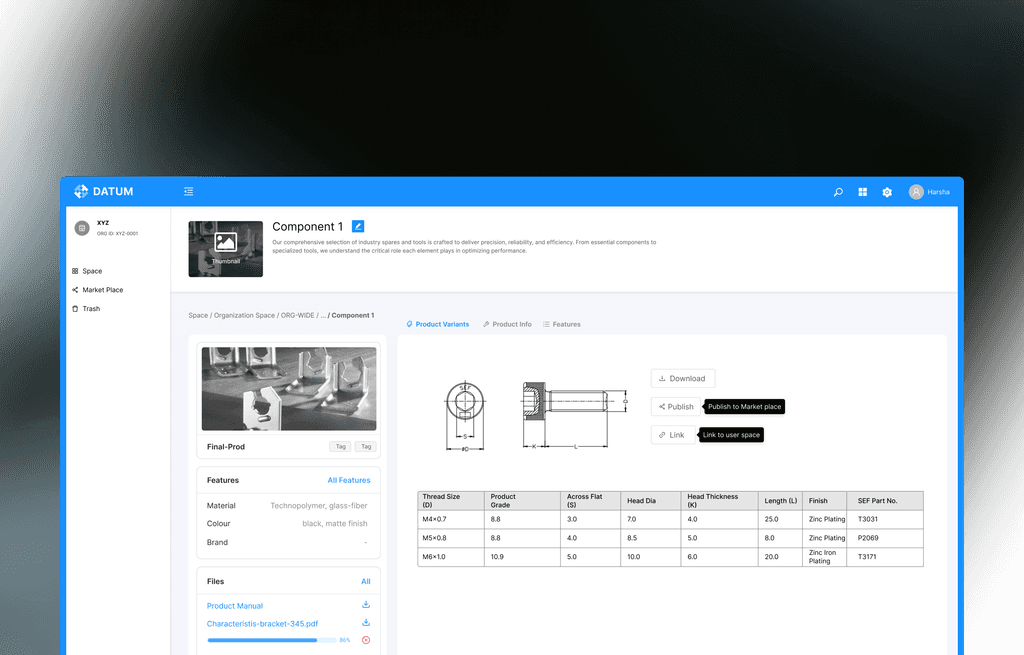Image resolution: width=1024 pixels, height=655 pixels.
Task: Open All Features link
Action: 349,479
